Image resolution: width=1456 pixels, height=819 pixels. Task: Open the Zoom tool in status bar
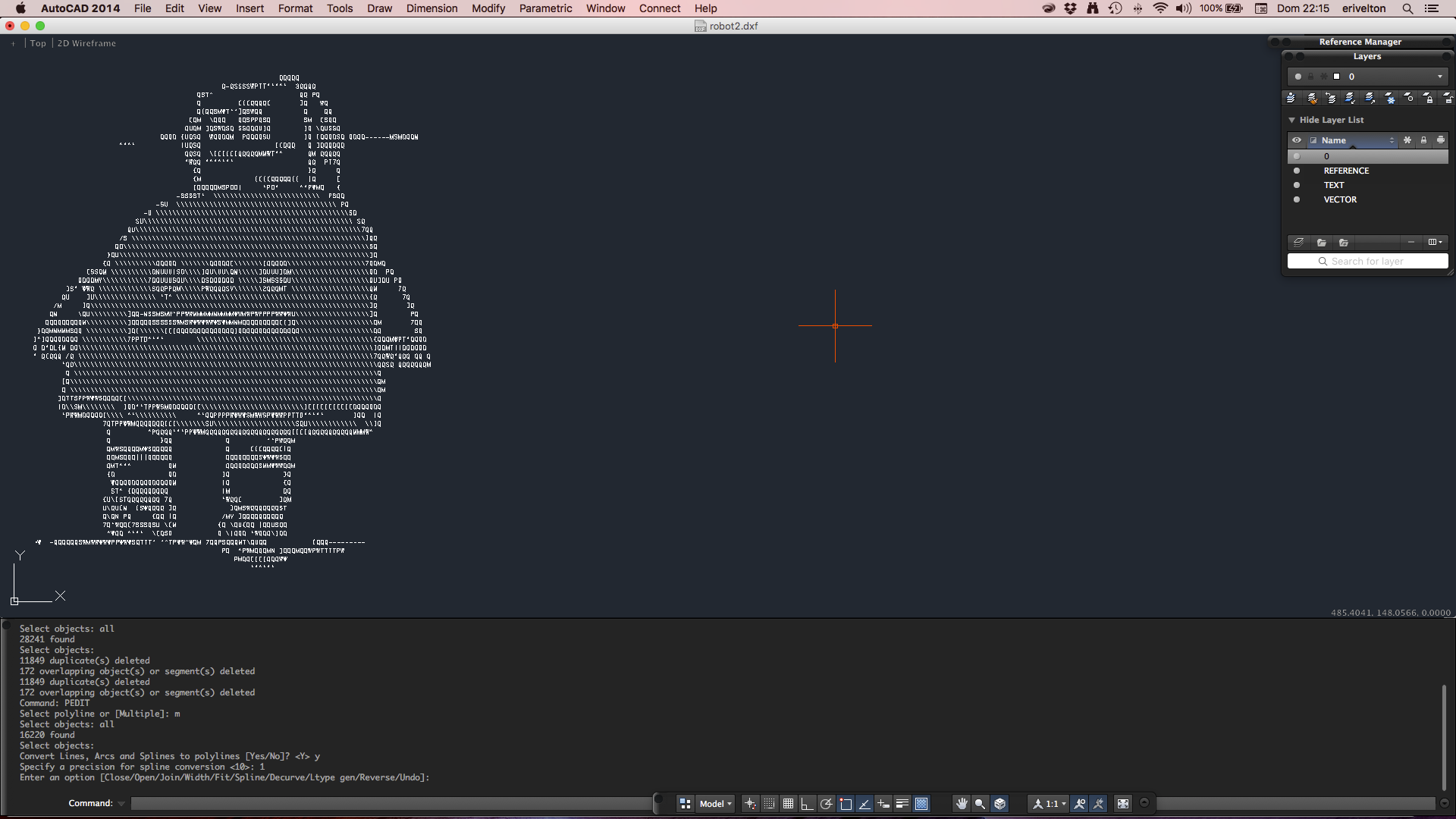[979, 804]
